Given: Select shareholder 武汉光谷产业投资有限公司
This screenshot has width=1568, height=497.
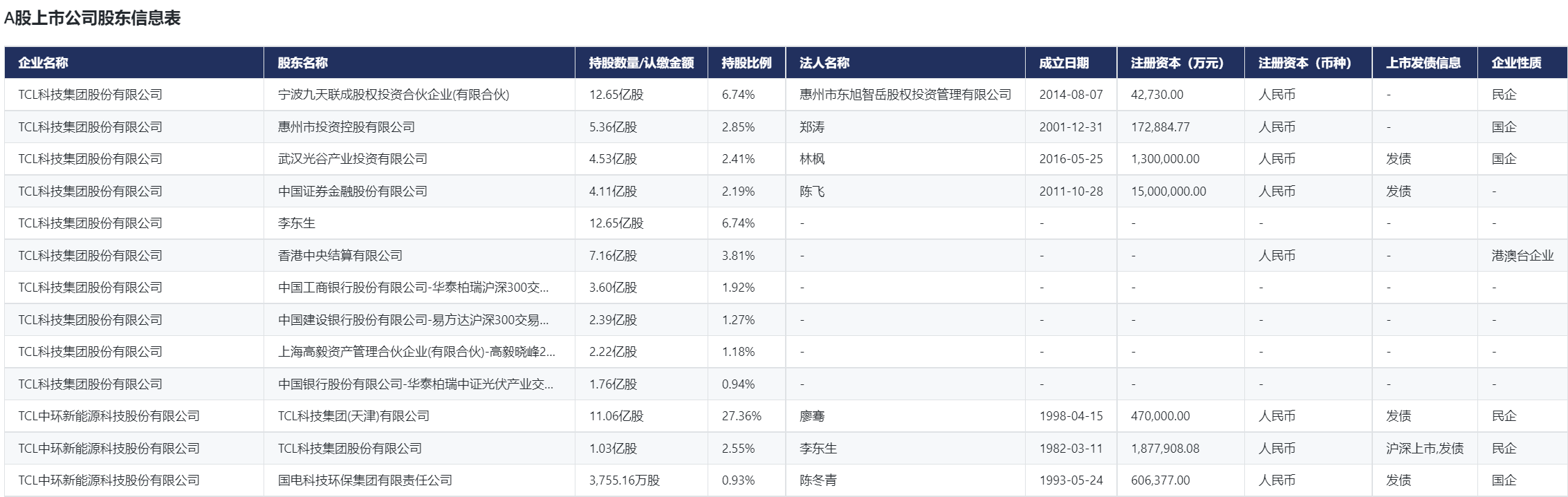Looking at the screenshot, I should pyautogui.click(x=353, y=159).
